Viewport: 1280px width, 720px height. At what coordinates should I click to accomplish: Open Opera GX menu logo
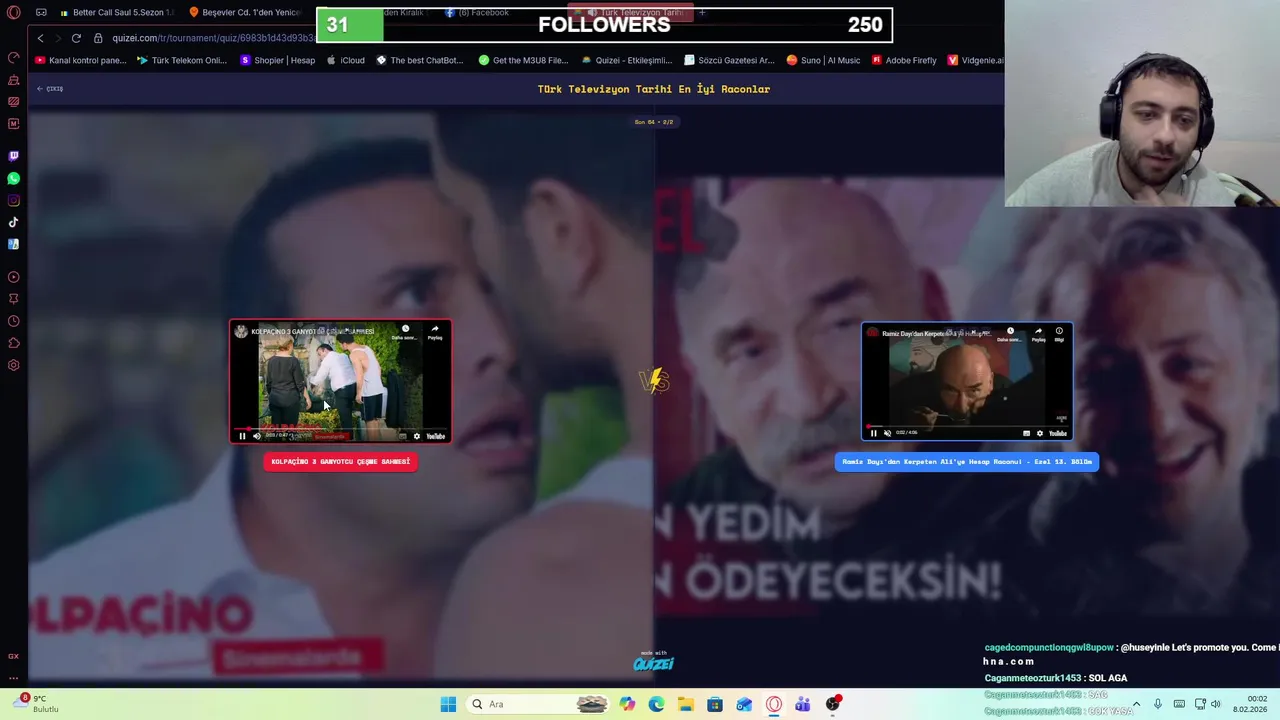[14, 13]
